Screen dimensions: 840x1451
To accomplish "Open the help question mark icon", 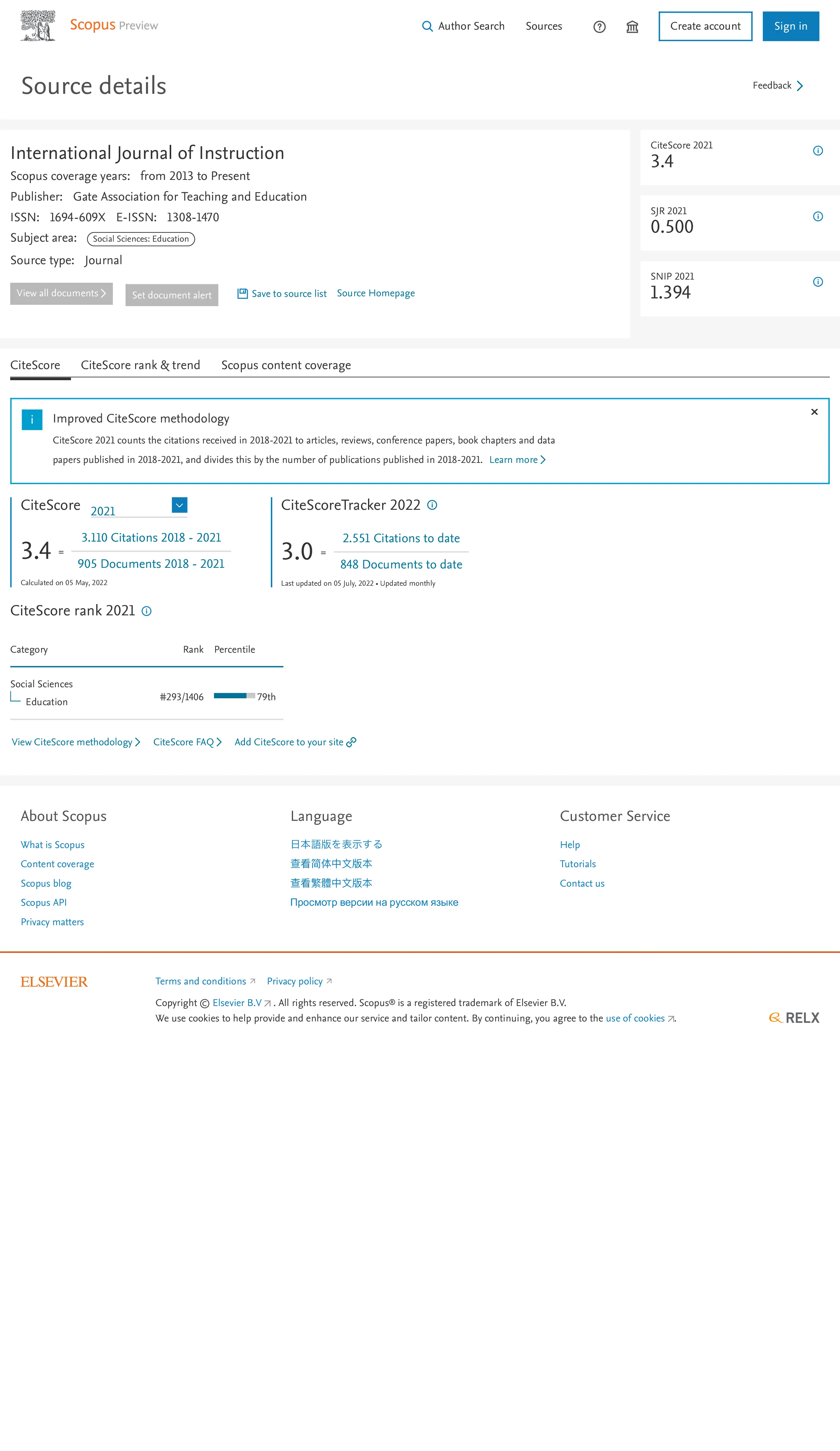I will 599,27.
